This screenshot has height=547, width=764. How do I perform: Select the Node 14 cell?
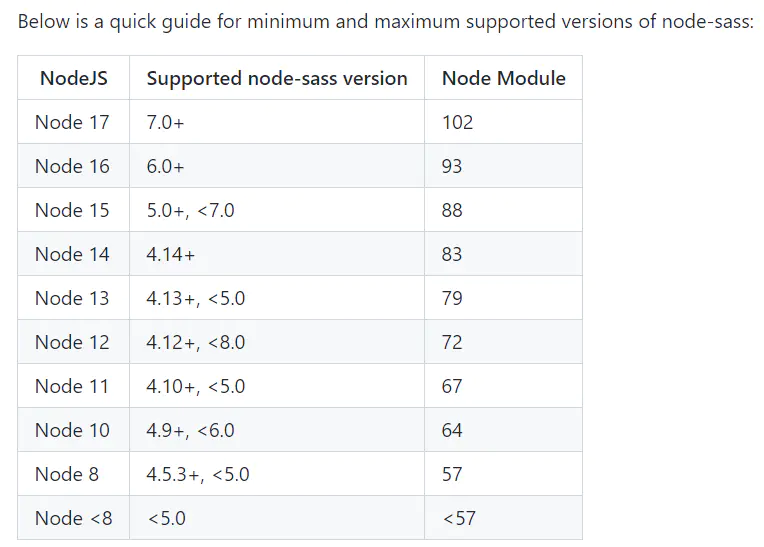(x=72, y=254)
